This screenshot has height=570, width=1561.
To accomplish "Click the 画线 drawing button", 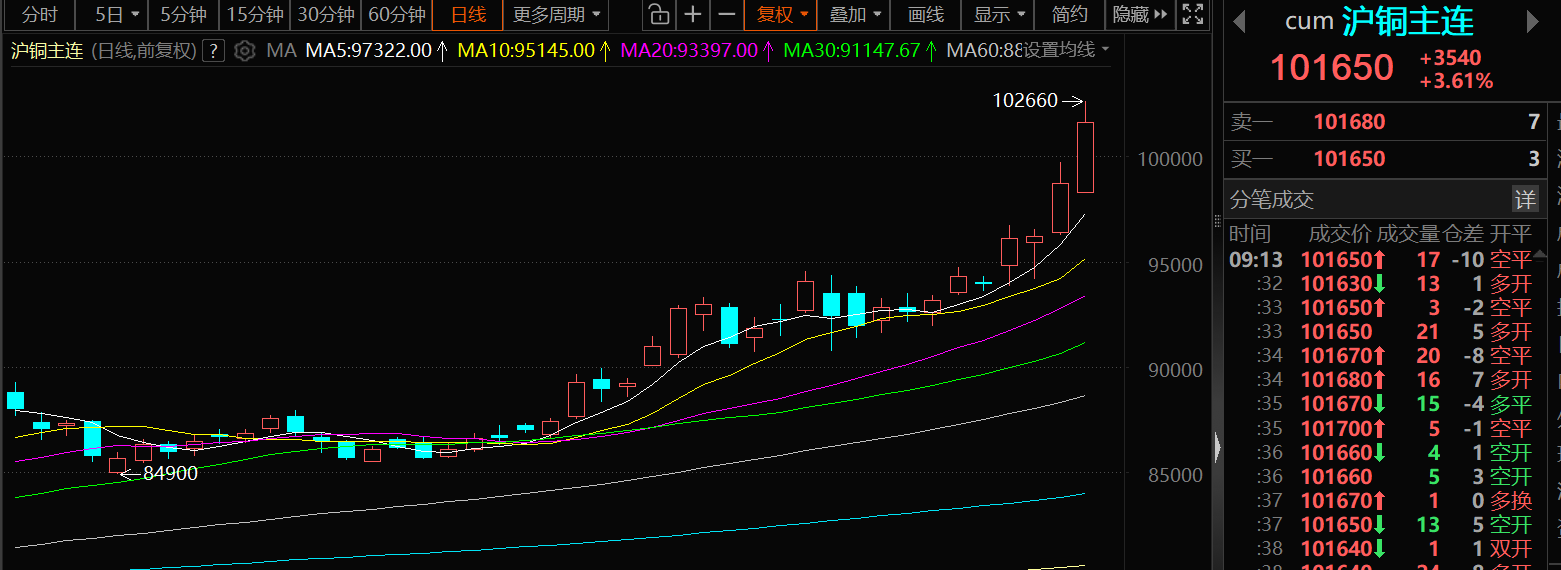I will pos(925,15).
